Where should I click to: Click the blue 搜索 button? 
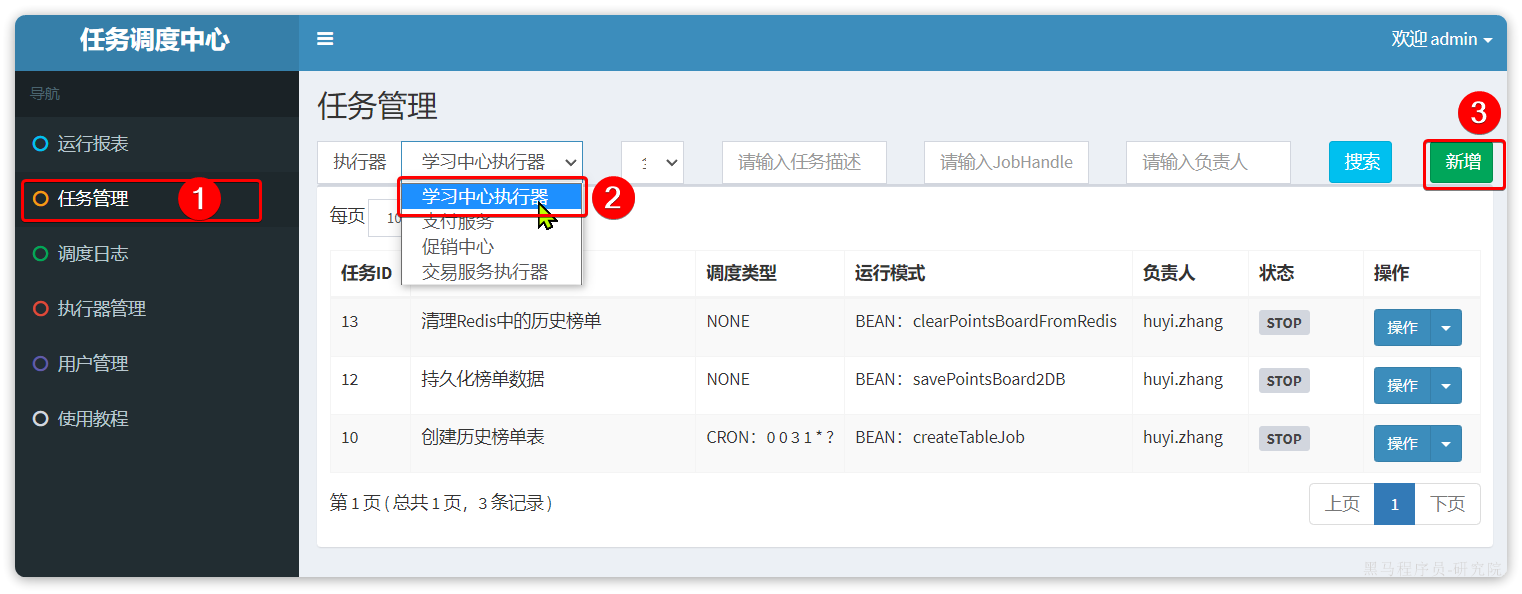click(1360, 162)
